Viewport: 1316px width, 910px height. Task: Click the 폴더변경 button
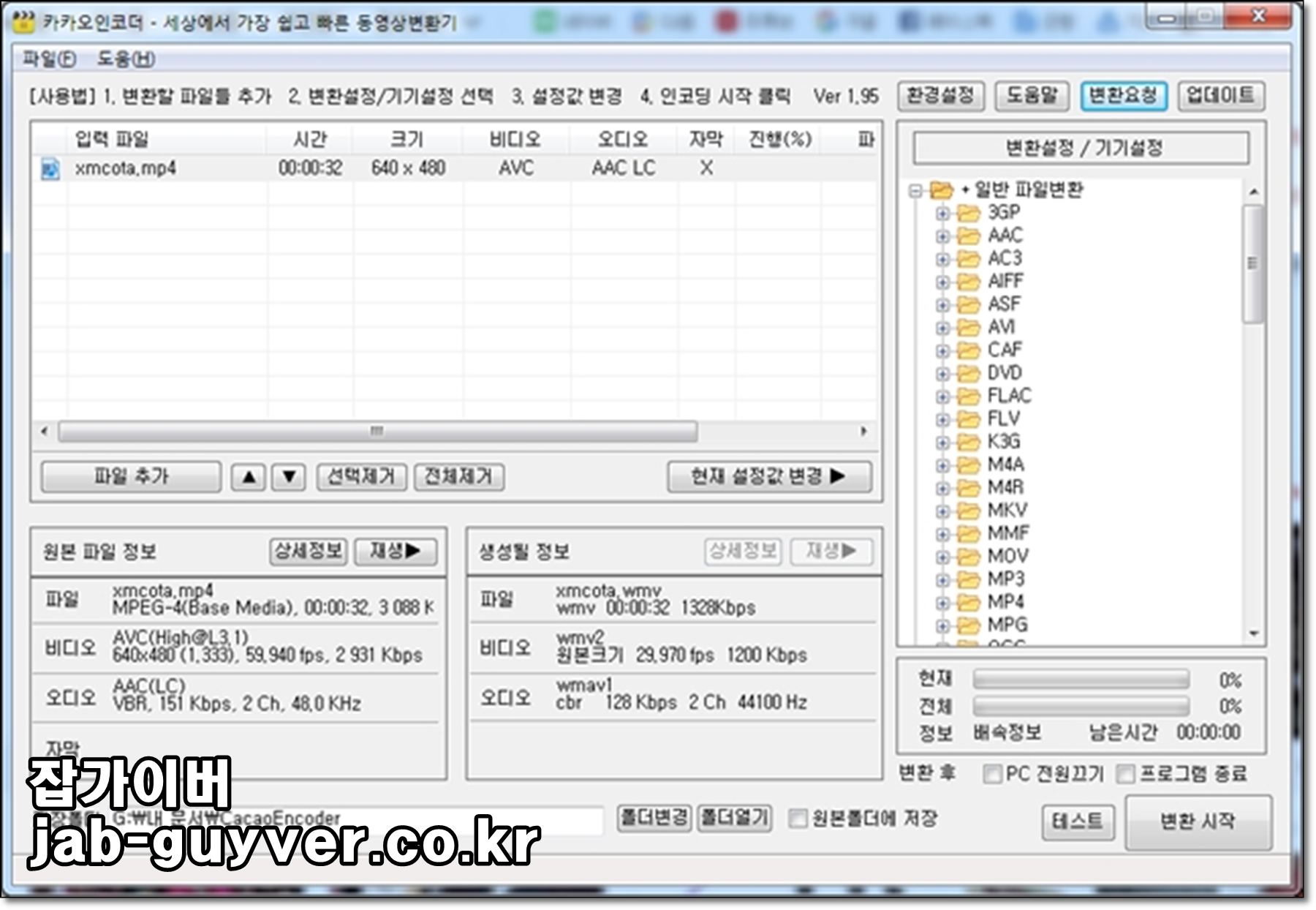click(x=654, y=818)
